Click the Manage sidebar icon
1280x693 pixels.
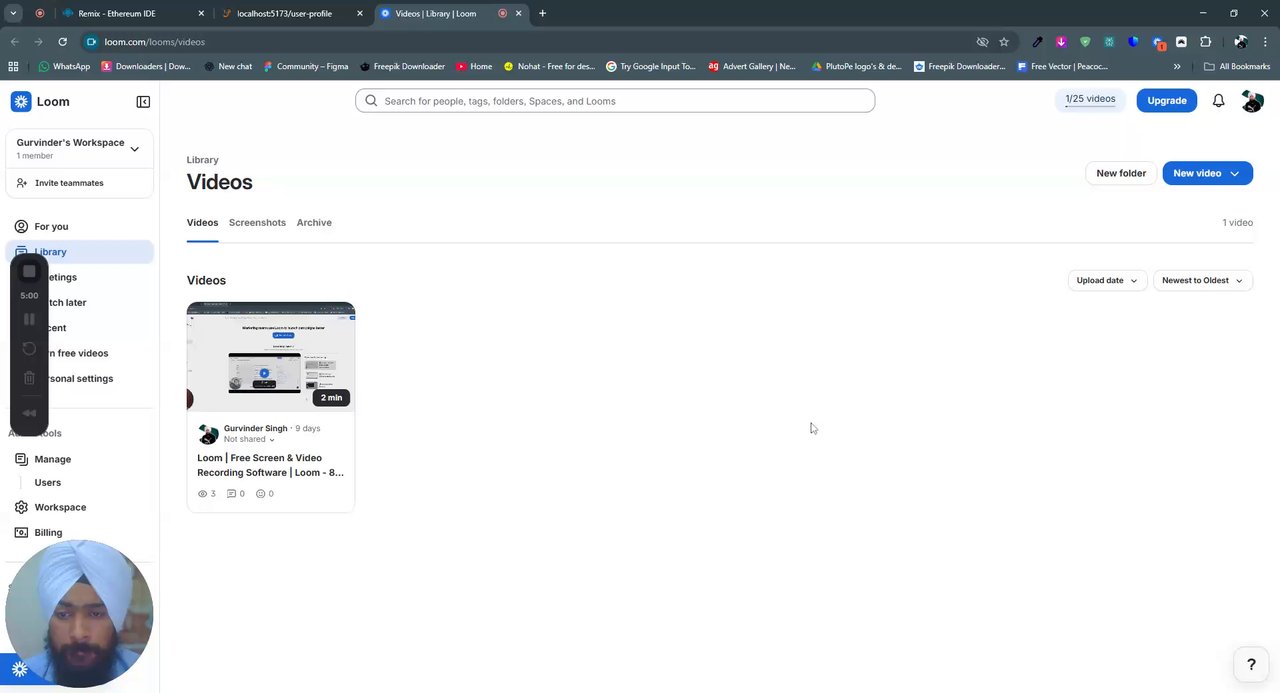click(x=21, y=459)
